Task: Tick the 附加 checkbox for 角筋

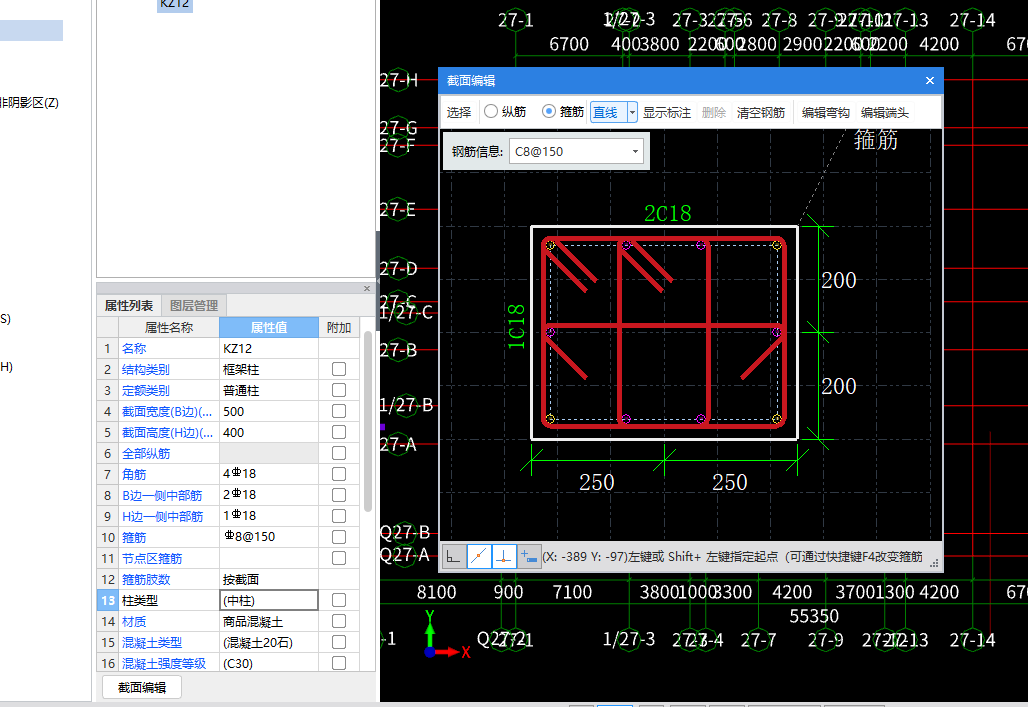Action: 339,474
